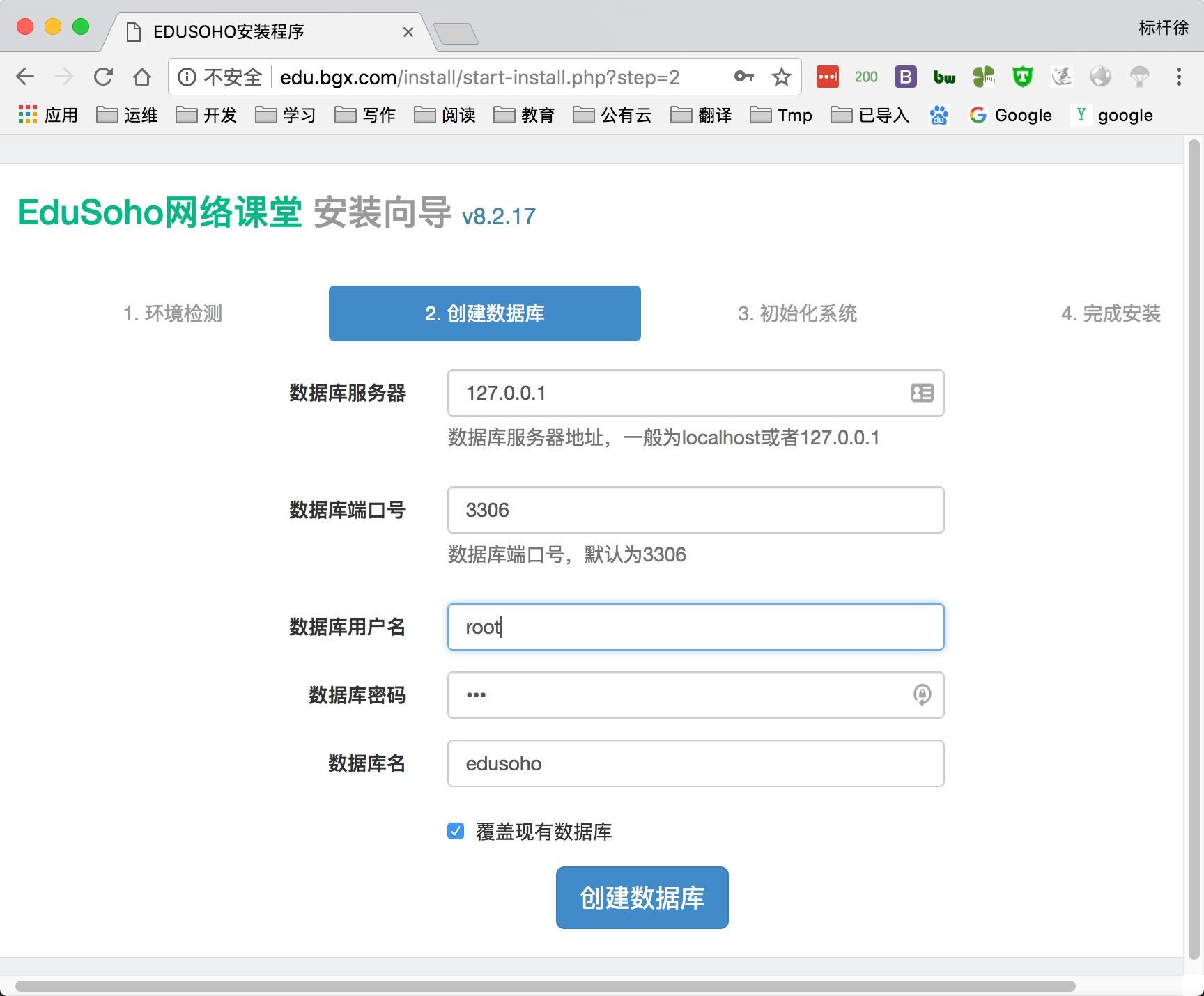
Task: Select step 4. 完成安装
Action: click(x=1111, y=313)
